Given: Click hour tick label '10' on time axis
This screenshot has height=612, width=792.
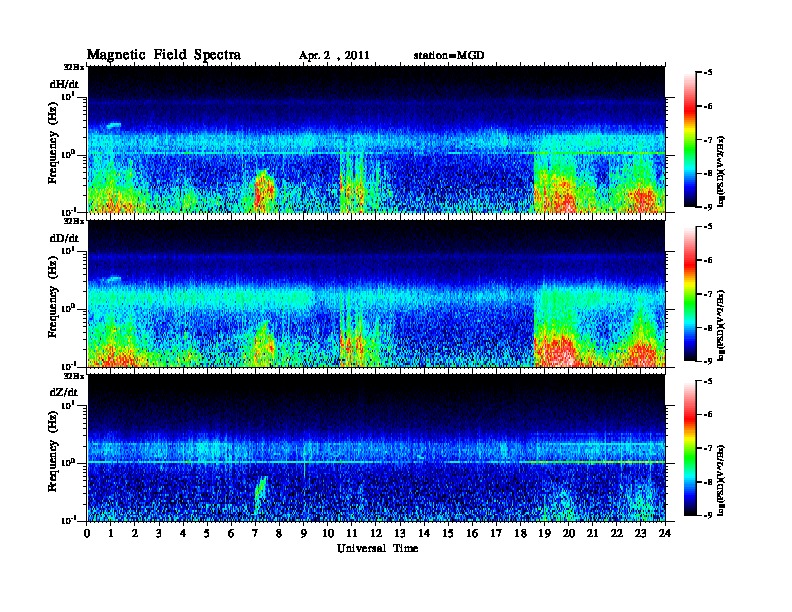Looking at the screenshot, I should 328,533.
